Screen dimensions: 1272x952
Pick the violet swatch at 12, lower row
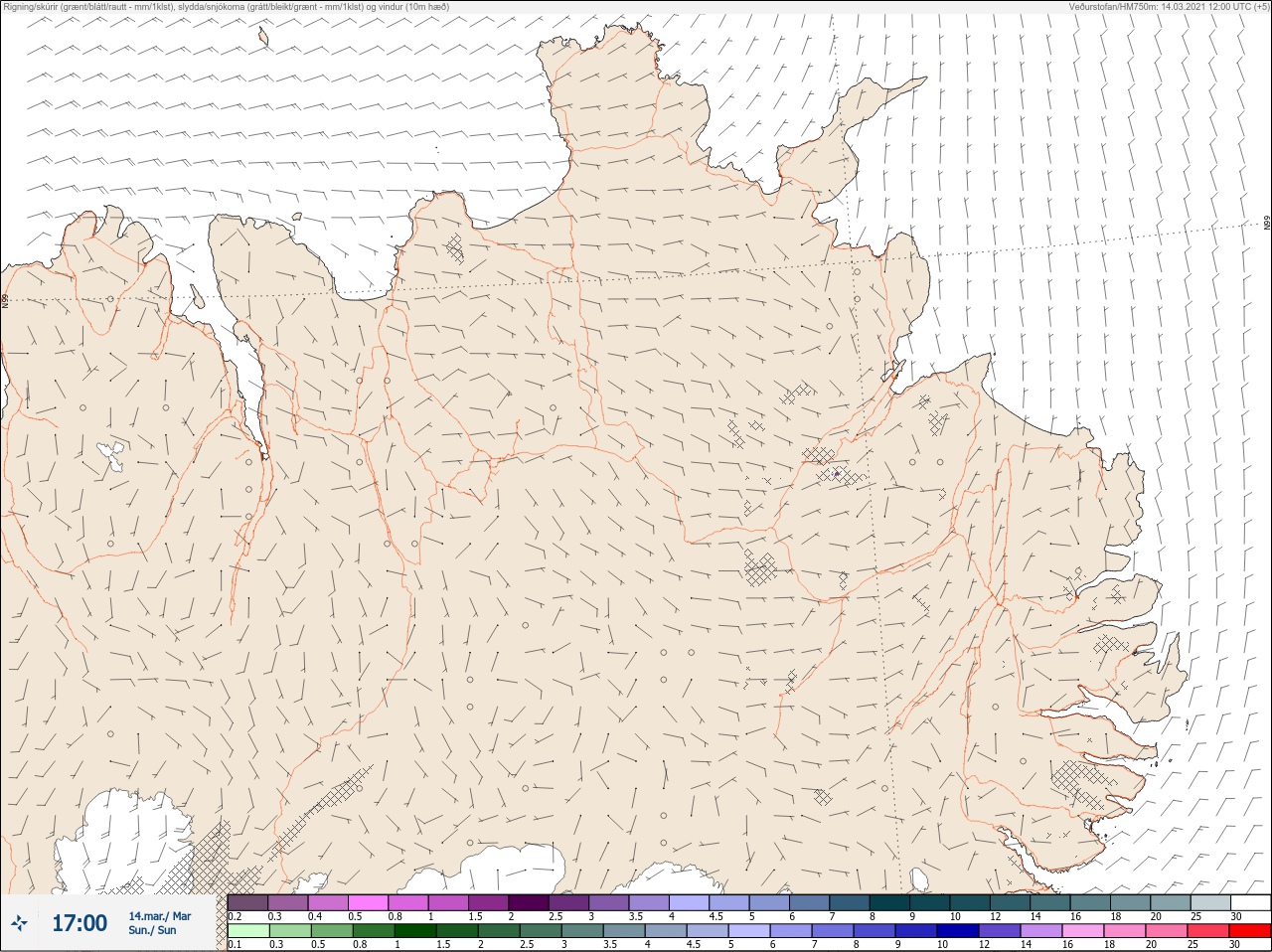1000,931
